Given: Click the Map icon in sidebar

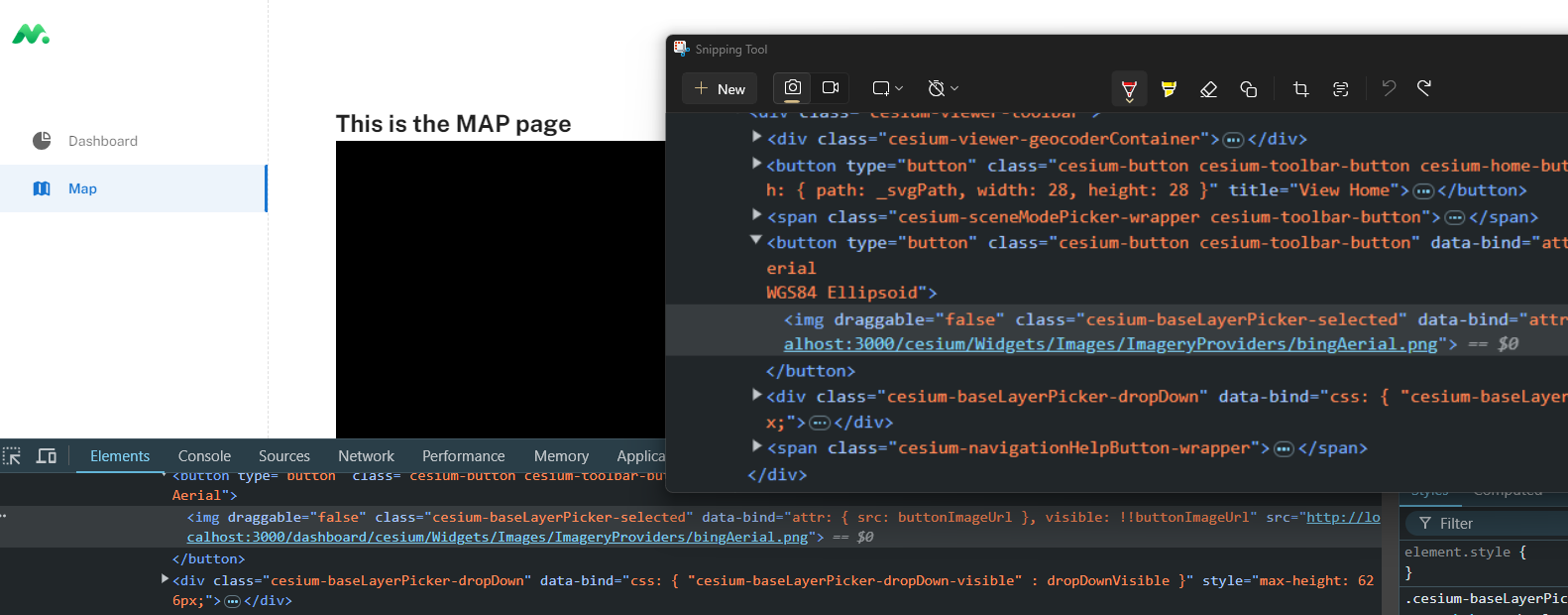Looking at the screenshot, I should point(42,188).
